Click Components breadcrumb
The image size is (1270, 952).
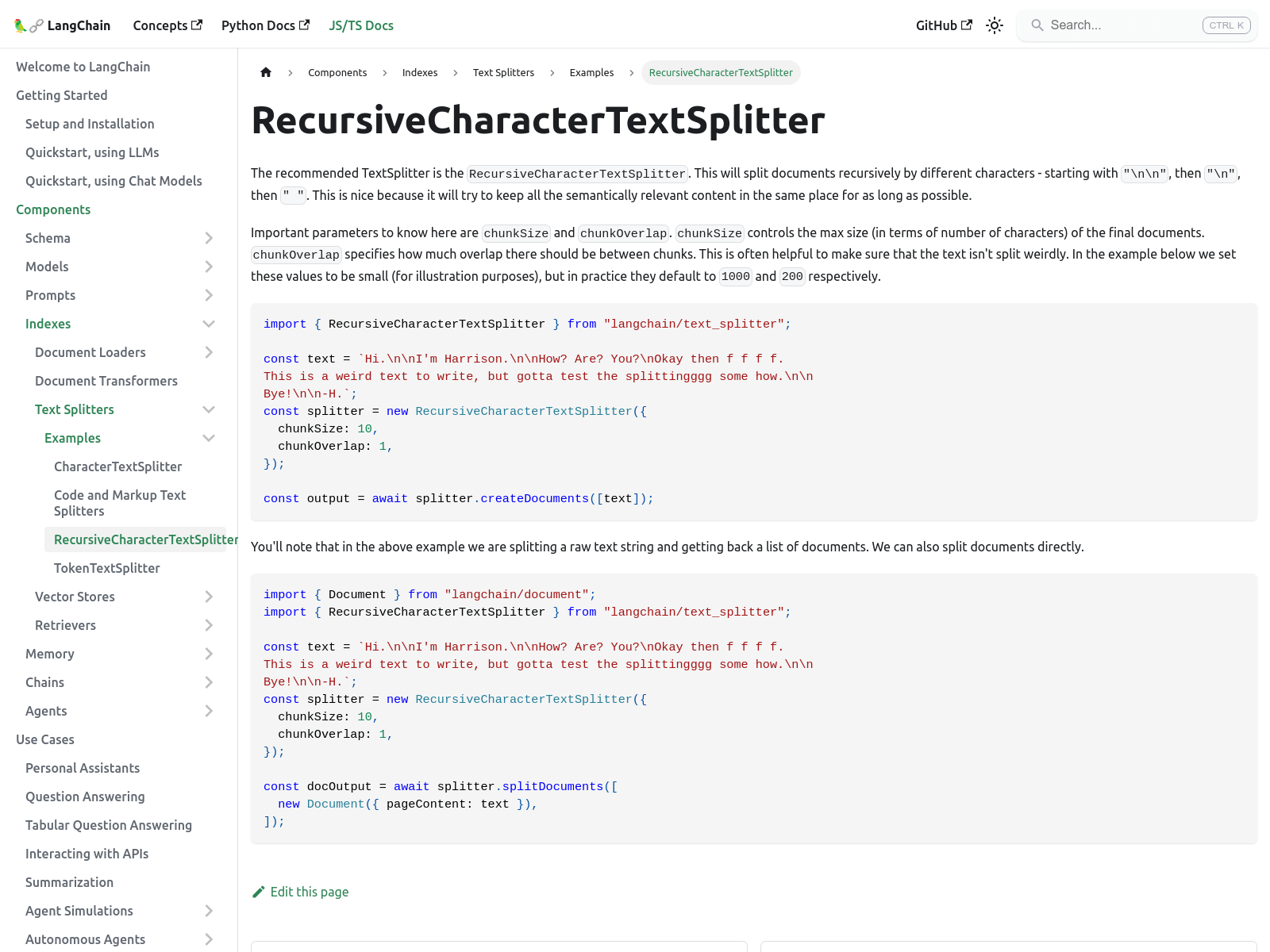tap(337, 72)
